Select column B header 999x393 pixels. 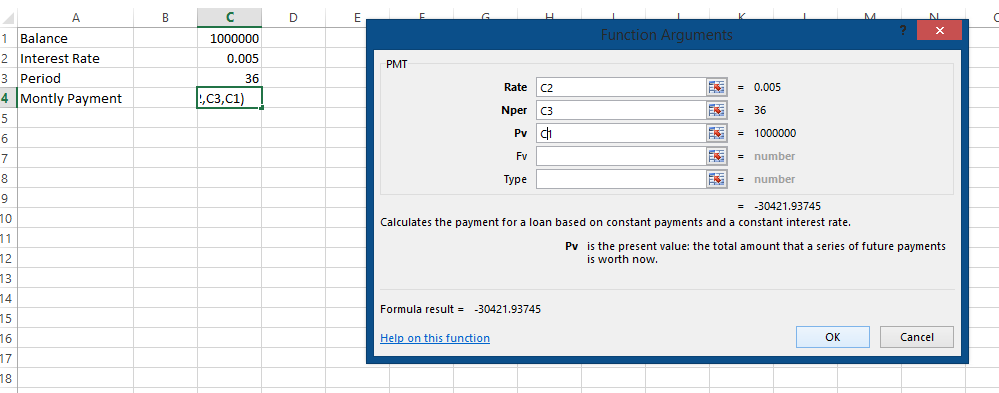click(x=165, y=18)
